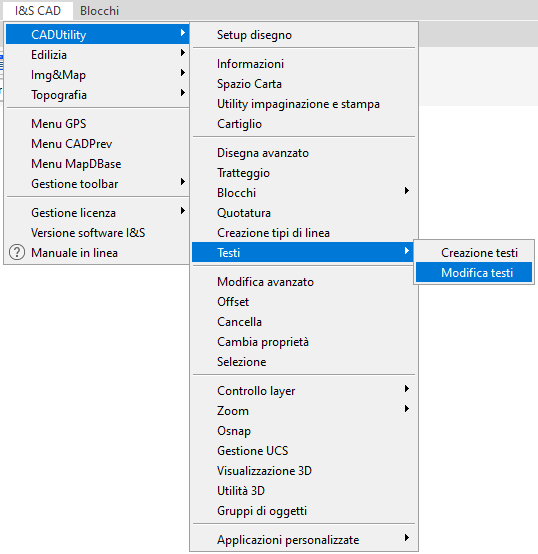Viewport: 538px width, 554px height.
Task: Select Informazioni in the CADUtility submenu
Action: (304, 64)
